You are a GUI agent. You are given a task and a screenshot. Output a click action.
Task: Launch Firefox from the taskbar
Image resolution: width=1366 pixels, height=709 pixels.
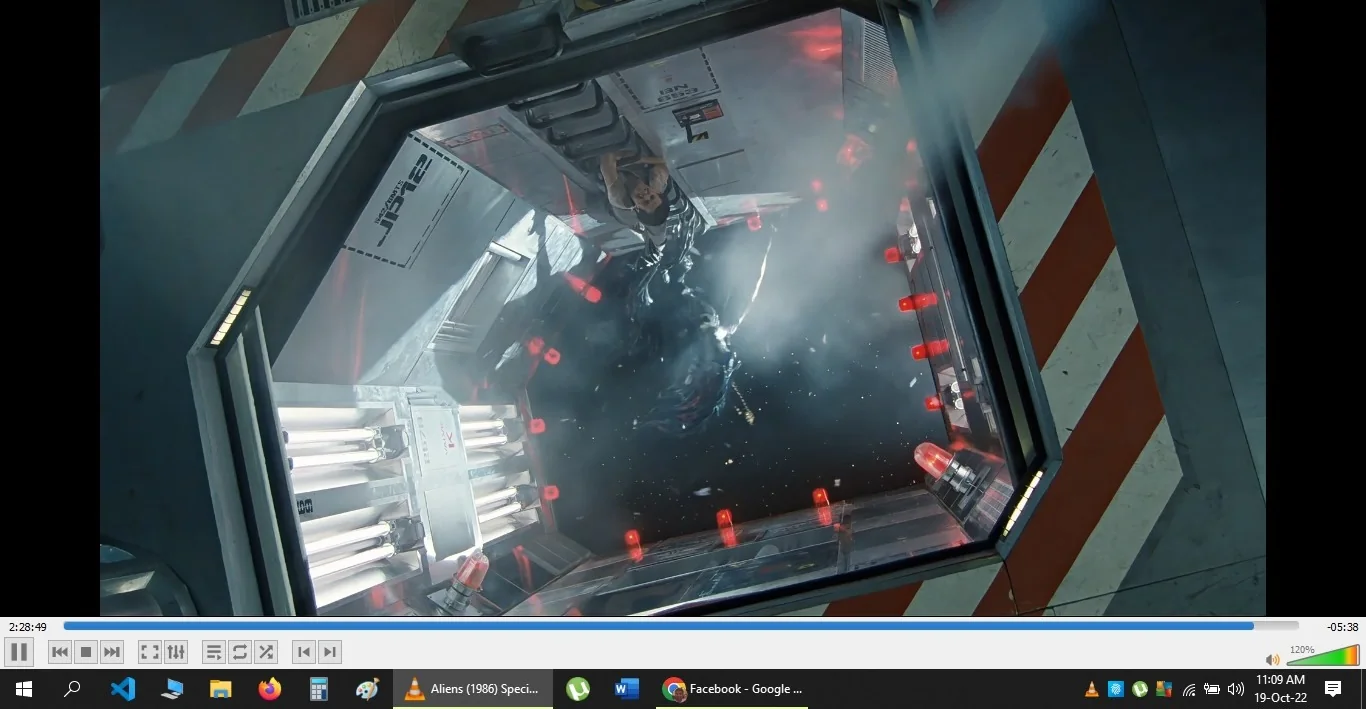point(269,689)
